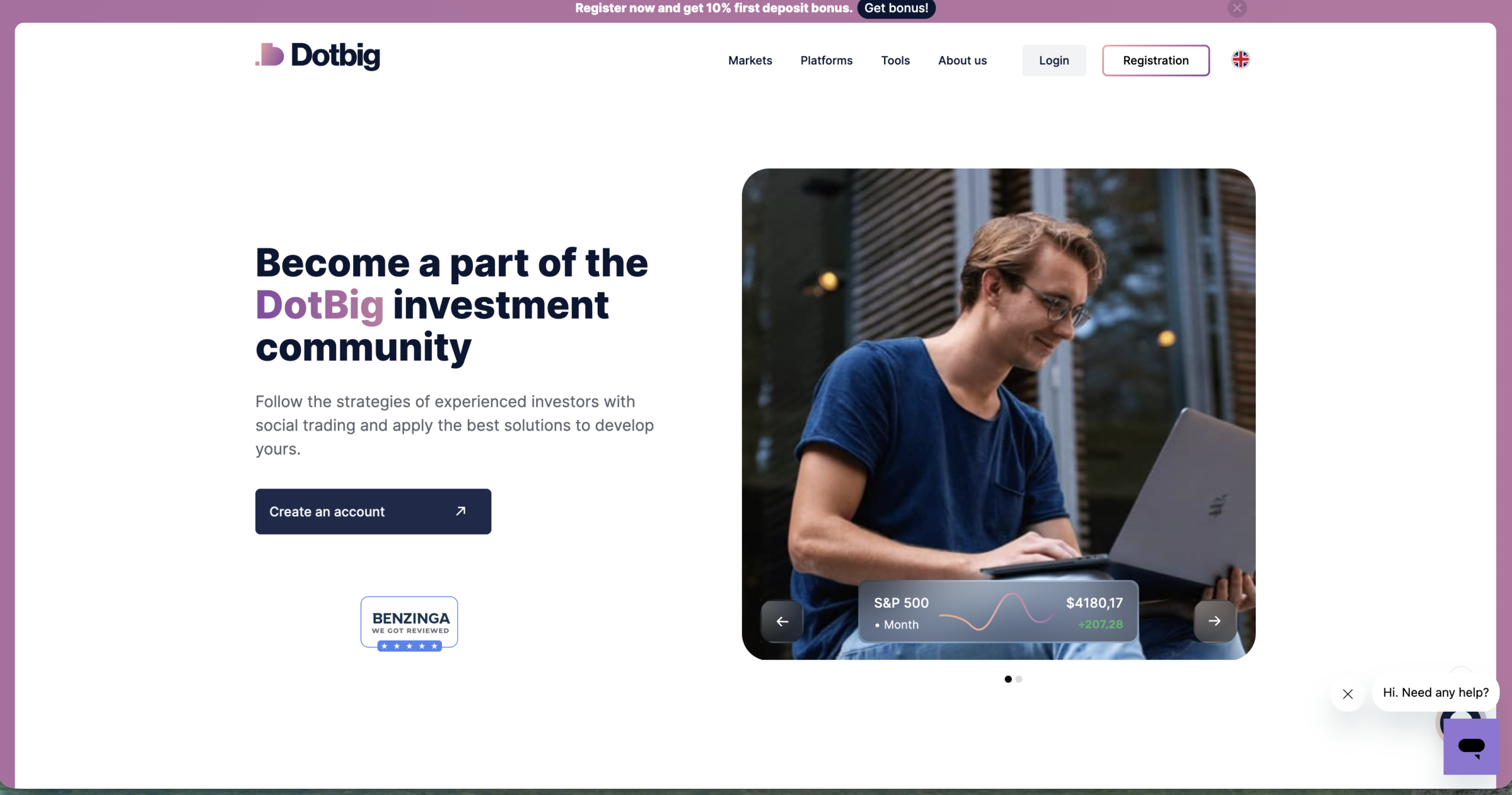Click the S&P 500 chart card
The image size is (1512, 795).
[x=998, y=612]
